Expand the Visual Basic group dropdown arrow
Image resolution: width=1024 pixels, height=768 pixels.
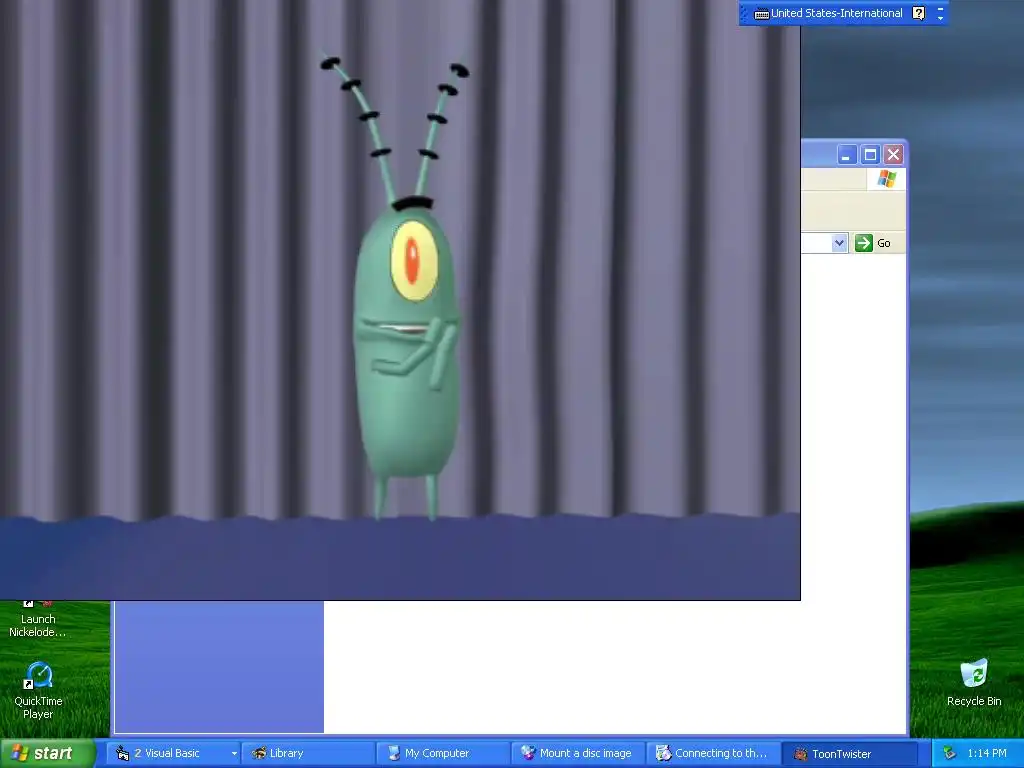[234, 754]
